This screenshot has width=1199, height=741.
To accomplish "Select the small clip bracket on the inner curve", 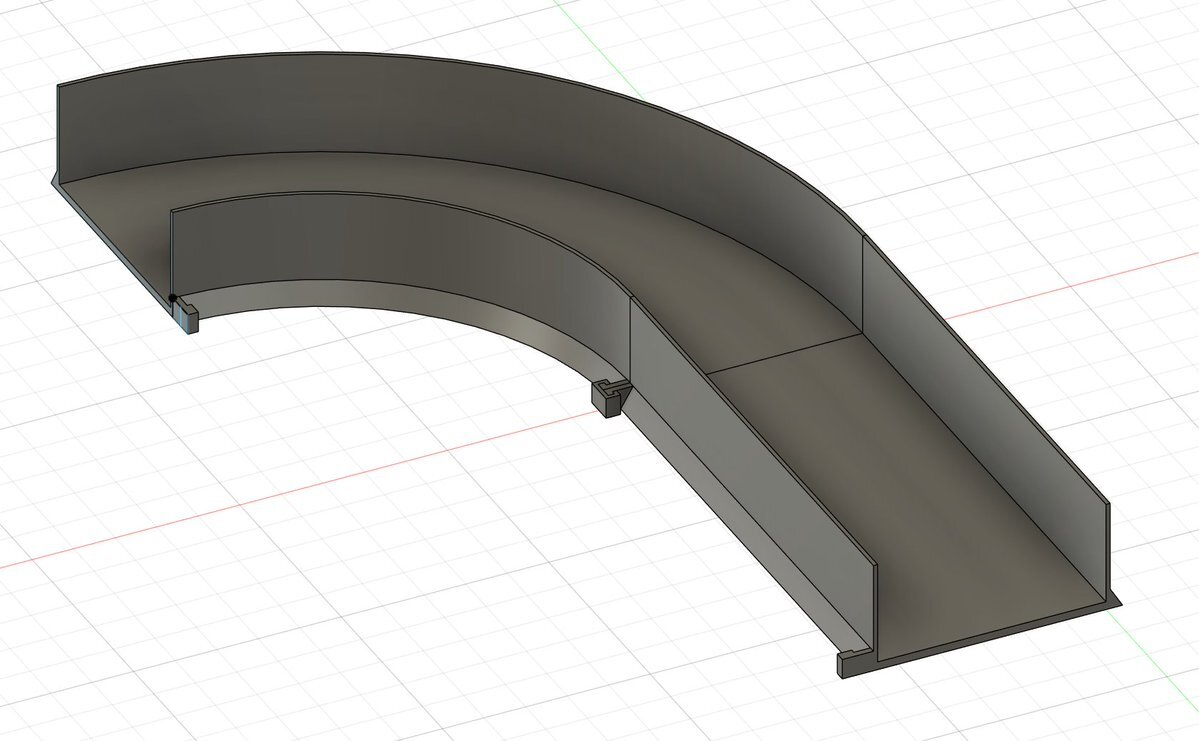I will click(x=606, y=397).
